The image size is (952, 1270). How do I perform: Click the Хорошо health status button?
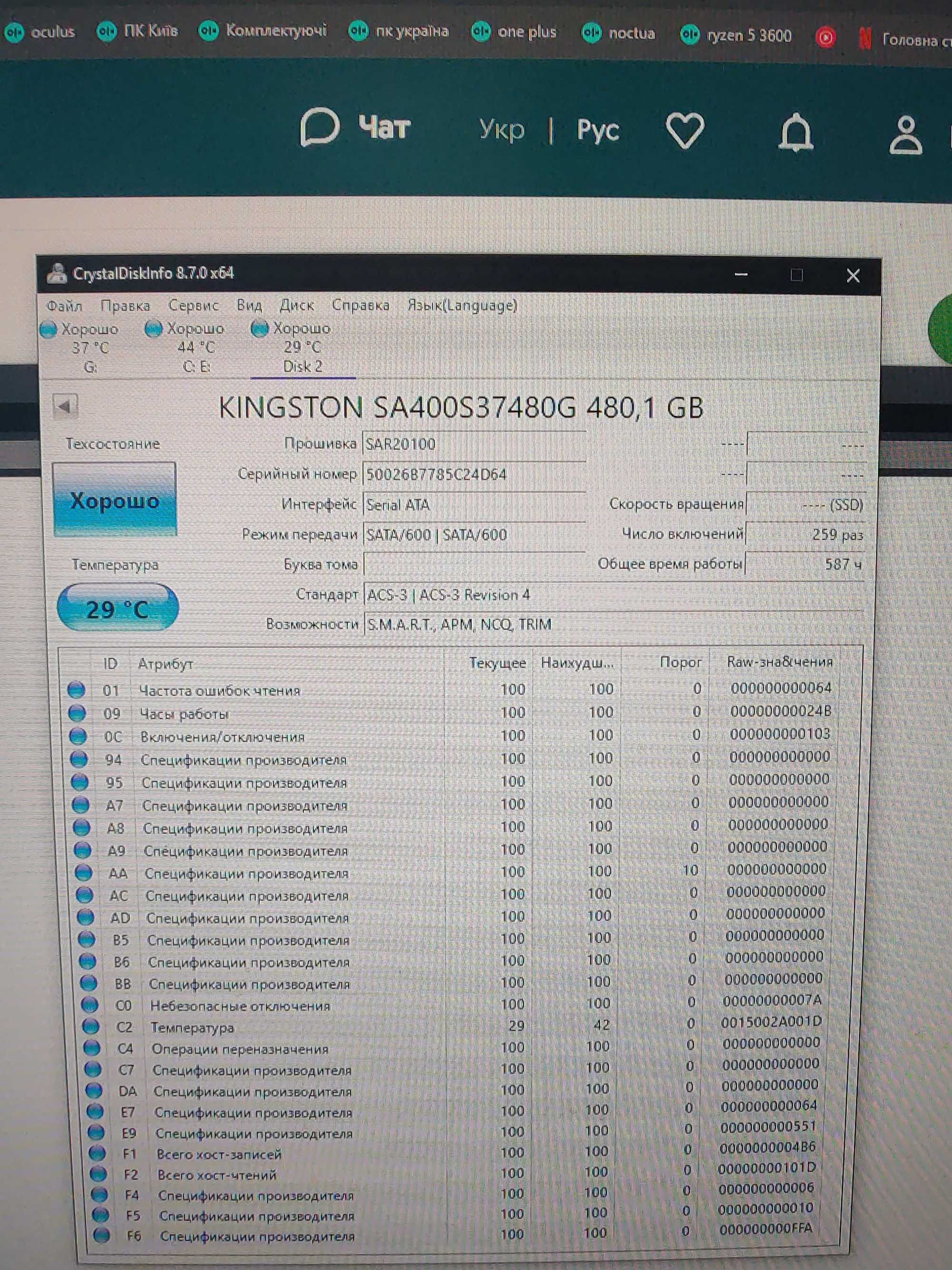pos(115,500)
